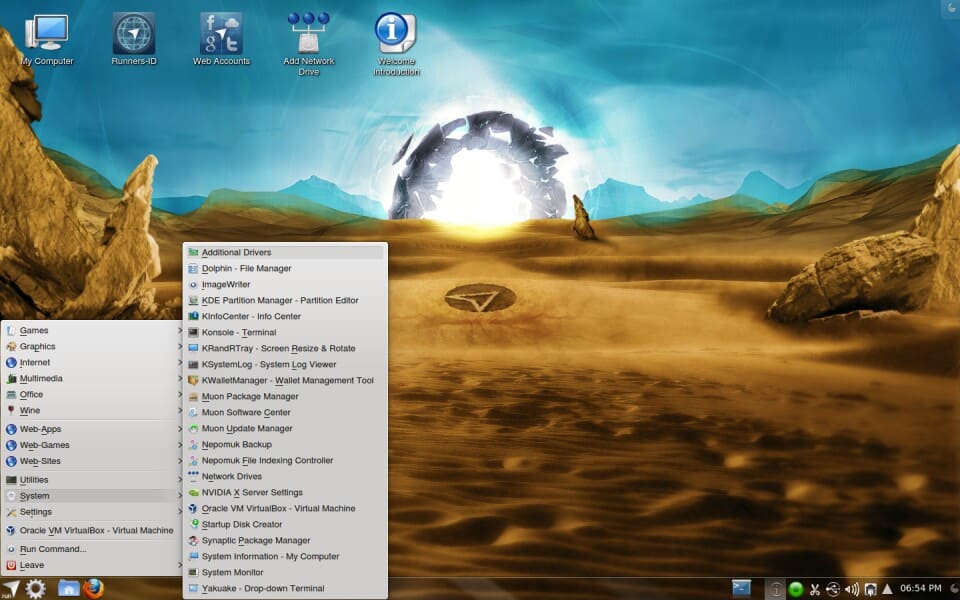
Task: Open KRandRTray Screen Resize & Rotate
Action: [x=285, y=348]
